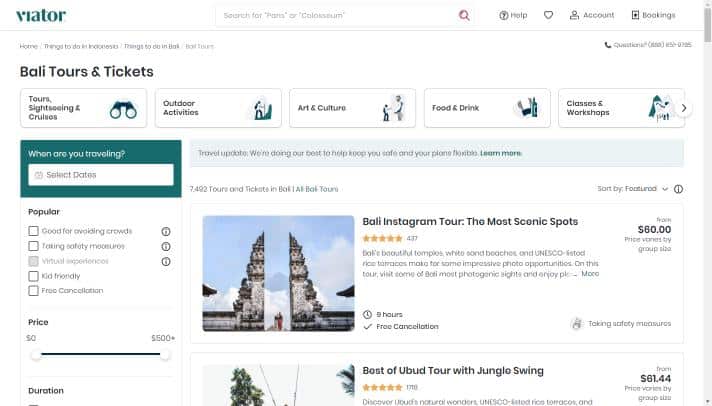Click the Classes & Workshops illustration icon
Screen dimensions: 712x406
tap(660, 108)
